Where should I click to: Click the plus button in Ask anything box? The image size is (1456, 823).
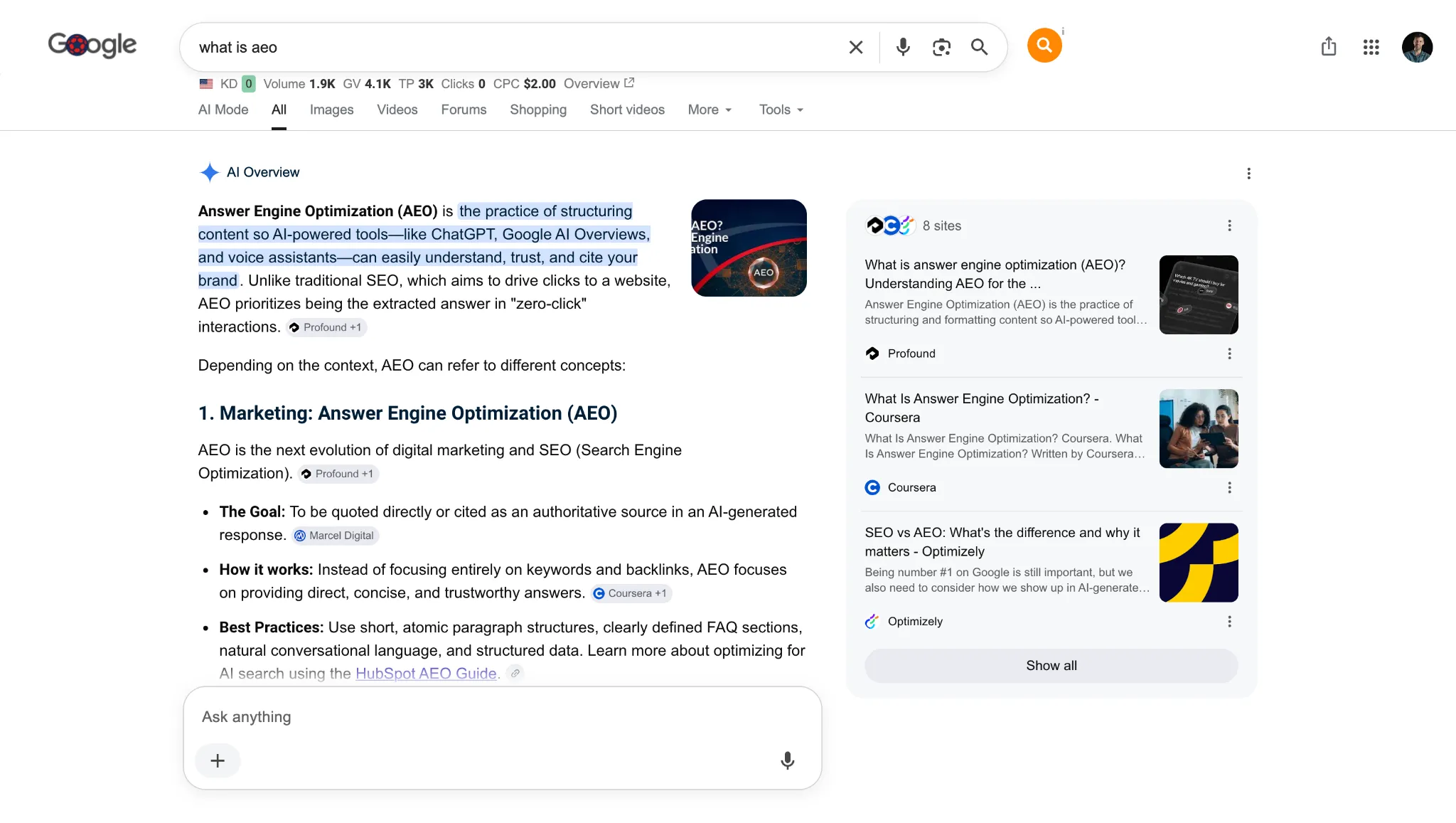point(218,760)
